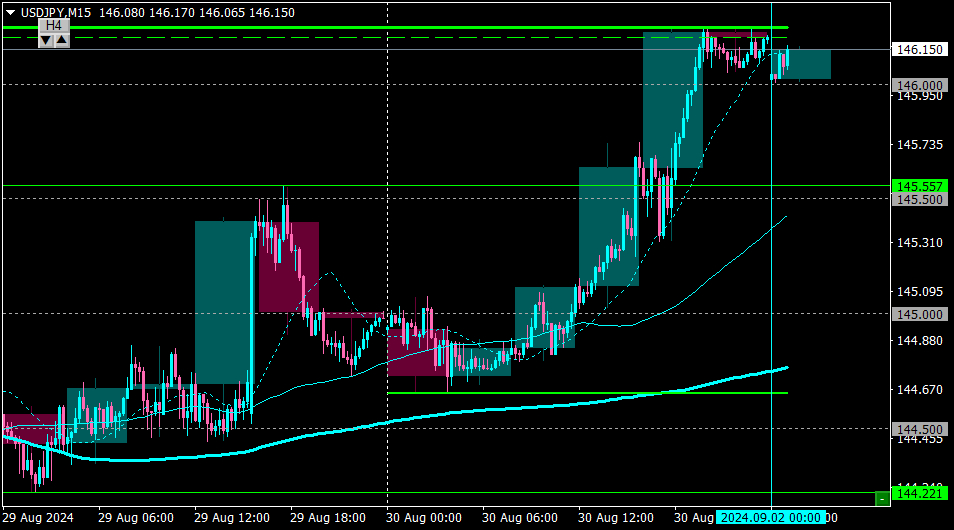Click the down arrow under H4

(46, 41)
